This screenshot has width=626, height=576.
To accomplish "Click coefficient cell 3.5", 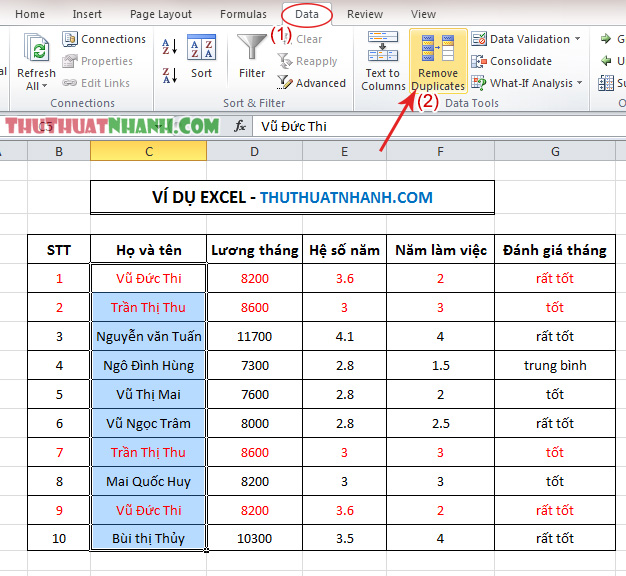I will 344,538.
